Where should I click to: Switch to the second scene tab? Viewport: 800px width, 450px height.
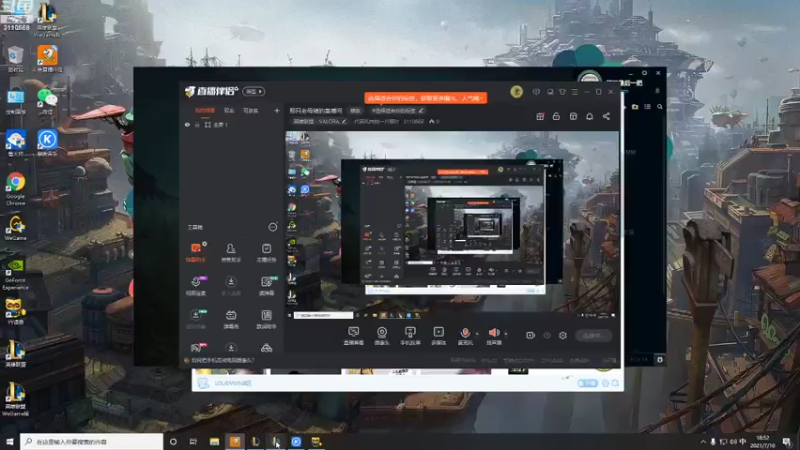pos(229,110)
